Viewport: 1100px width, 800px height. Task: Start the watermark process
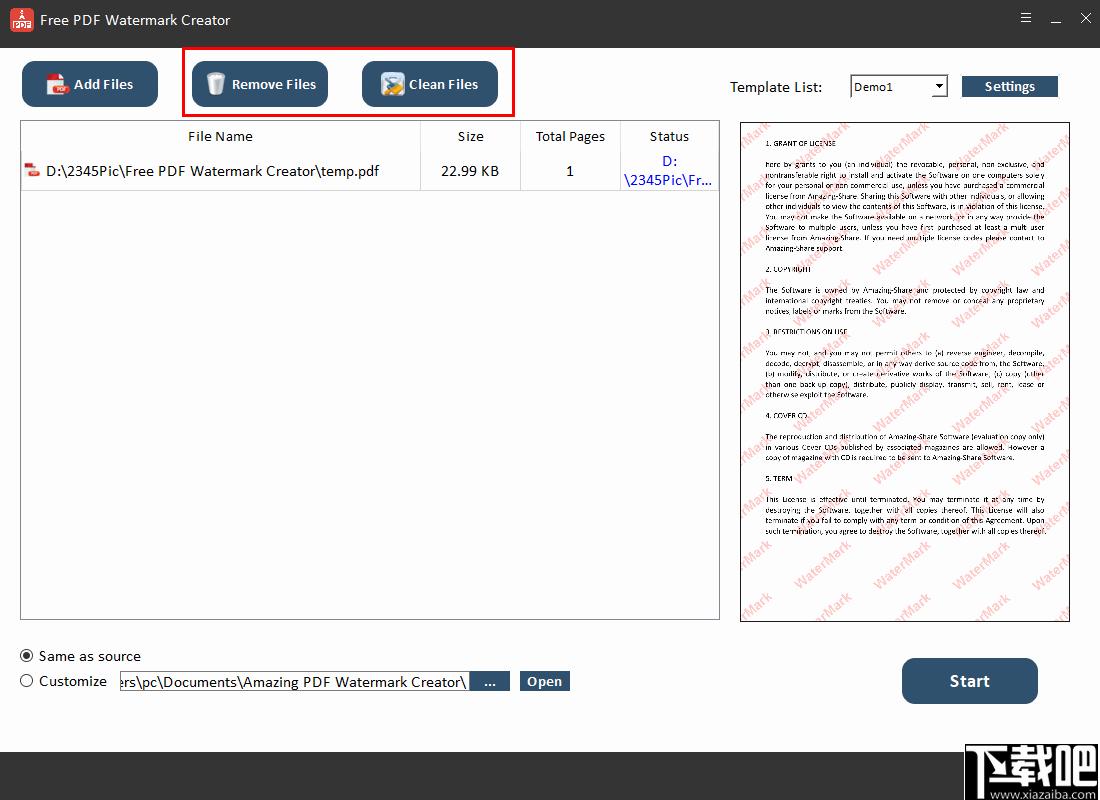970,681
